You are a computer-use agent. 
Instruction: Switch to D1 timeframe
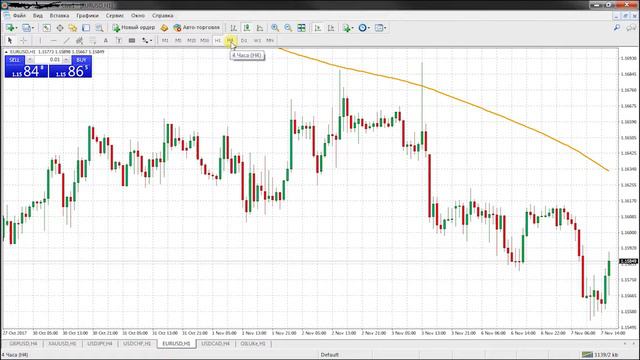(244, 40)
